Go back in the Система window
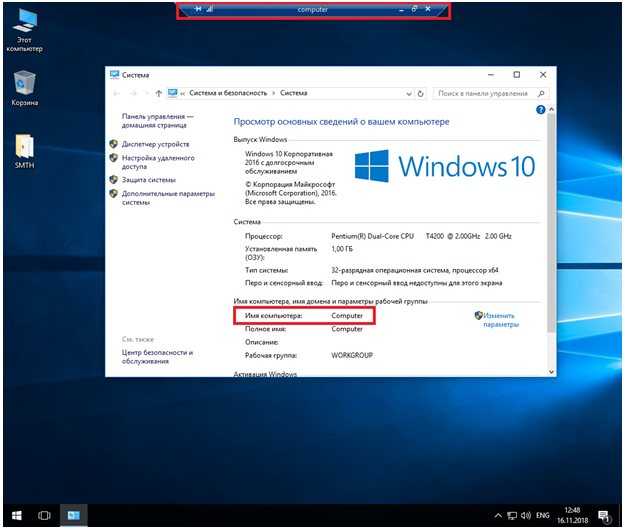The width and height of the screenshot is (625, 530). pos(116,93)
